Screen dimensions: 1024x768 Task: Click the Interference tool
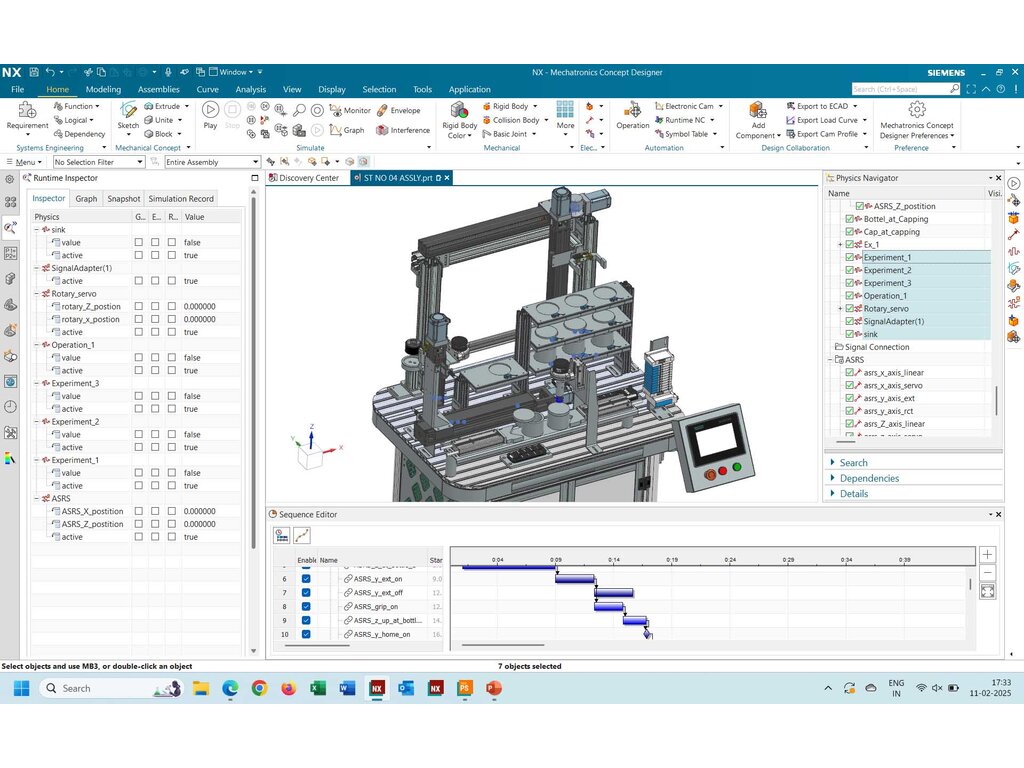pyautogui.click(x=403, y=130)
